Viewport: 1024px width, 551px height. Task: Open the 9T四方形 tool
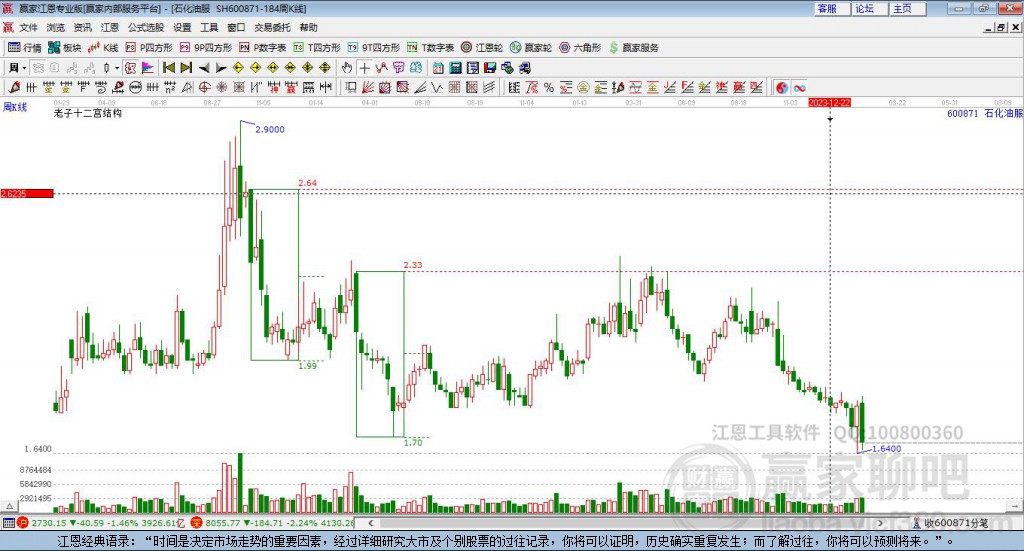[374, 48]
